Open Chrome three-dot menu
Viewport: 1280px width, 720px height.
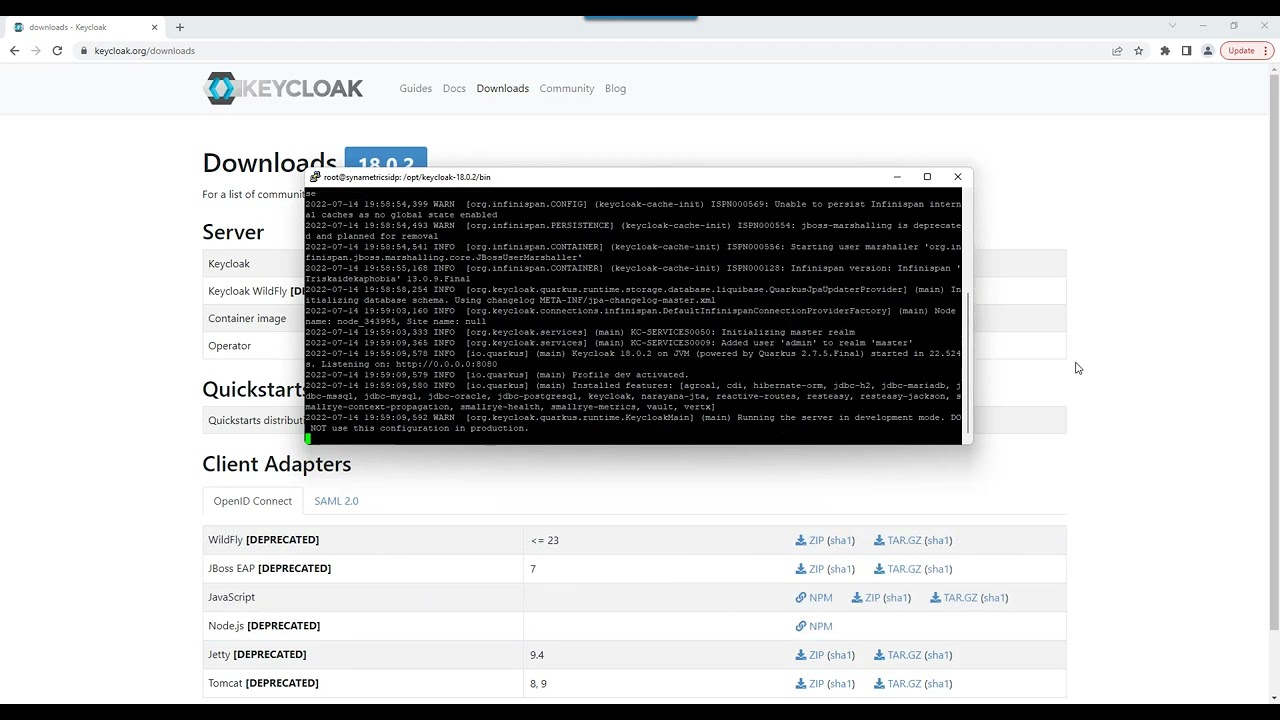[x=1268, y=51]
